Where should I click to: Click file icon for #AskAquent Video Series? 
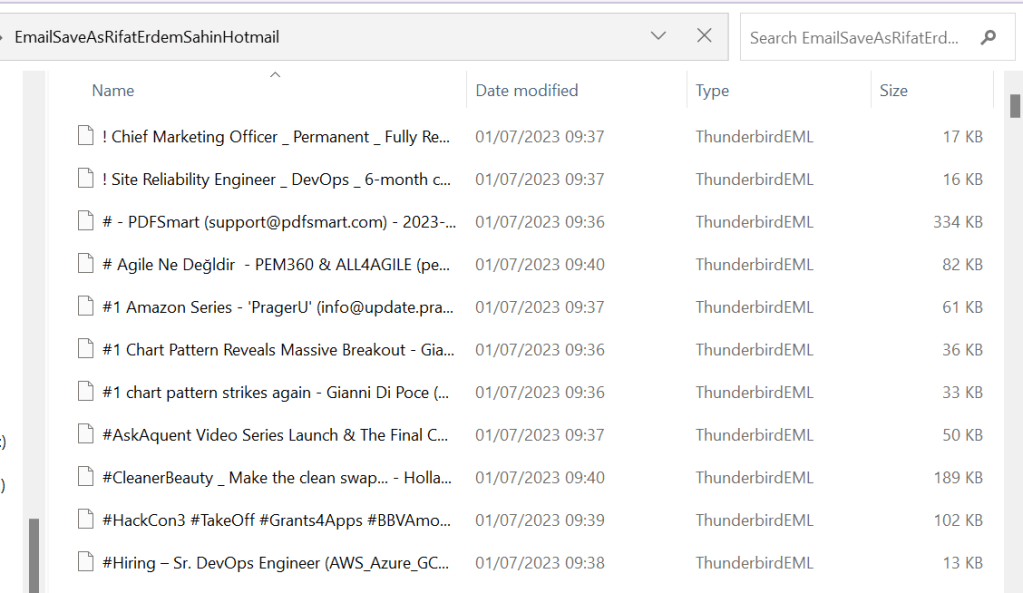(85, 434)
